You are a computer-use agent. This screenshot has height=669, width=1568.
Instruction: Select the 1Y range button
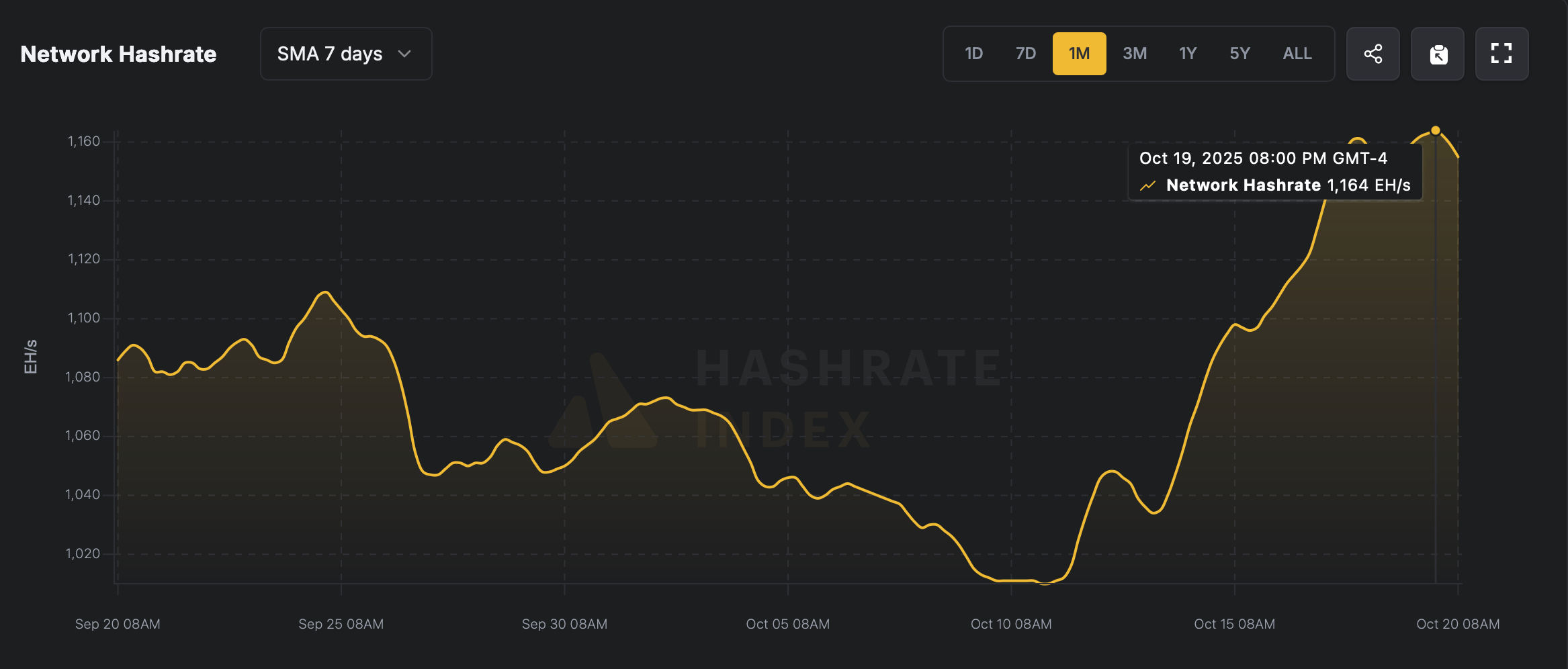1187,53
